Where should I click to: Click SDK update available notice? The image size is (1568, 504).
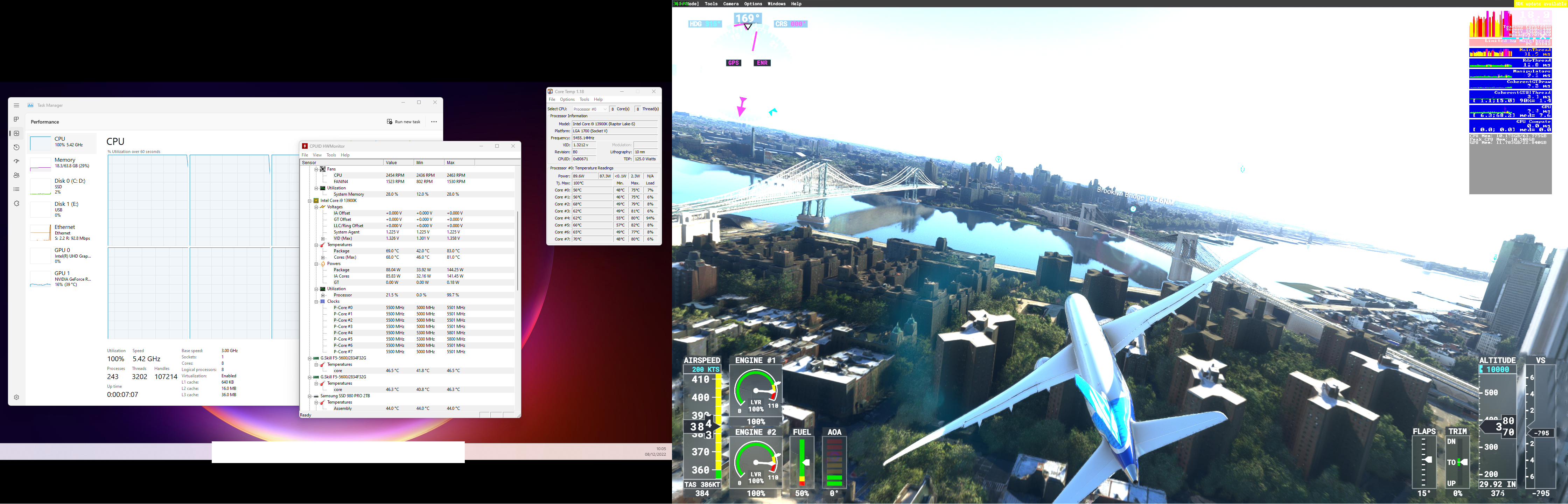coord(1541,3)
